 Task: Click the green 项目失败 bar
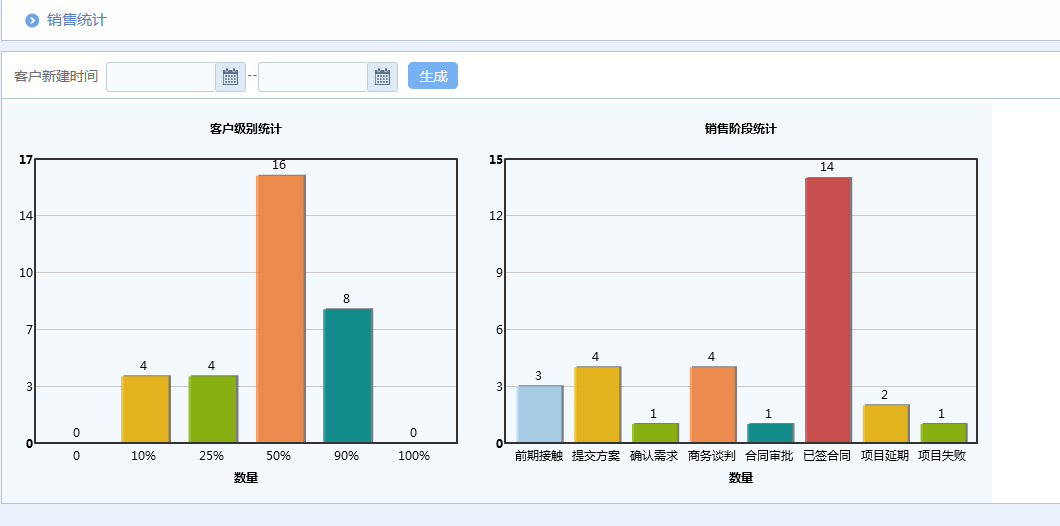pos(943,433)
